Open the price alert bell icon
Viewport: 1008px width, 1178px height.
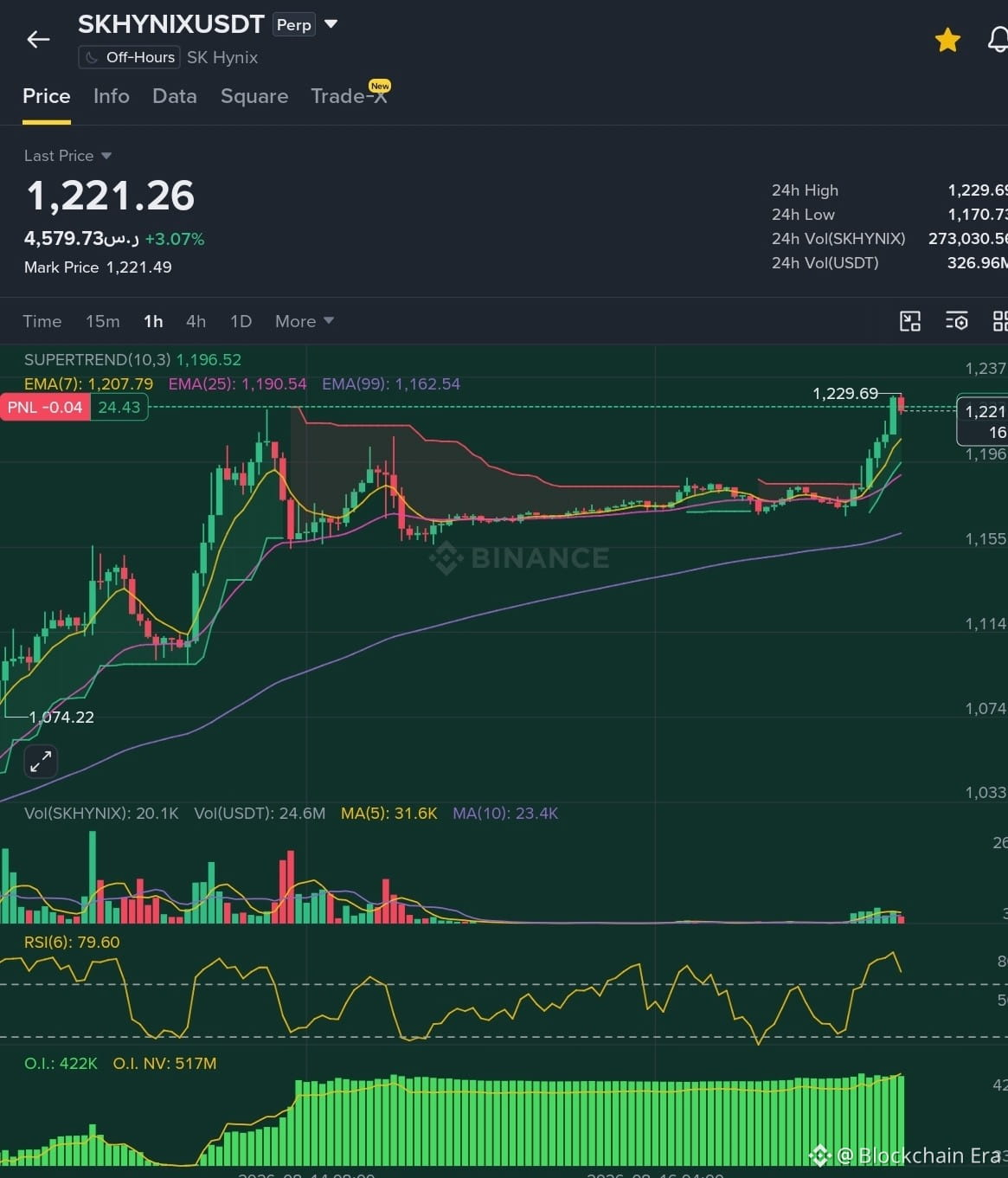pyautogui.click(x=998, y=40)
